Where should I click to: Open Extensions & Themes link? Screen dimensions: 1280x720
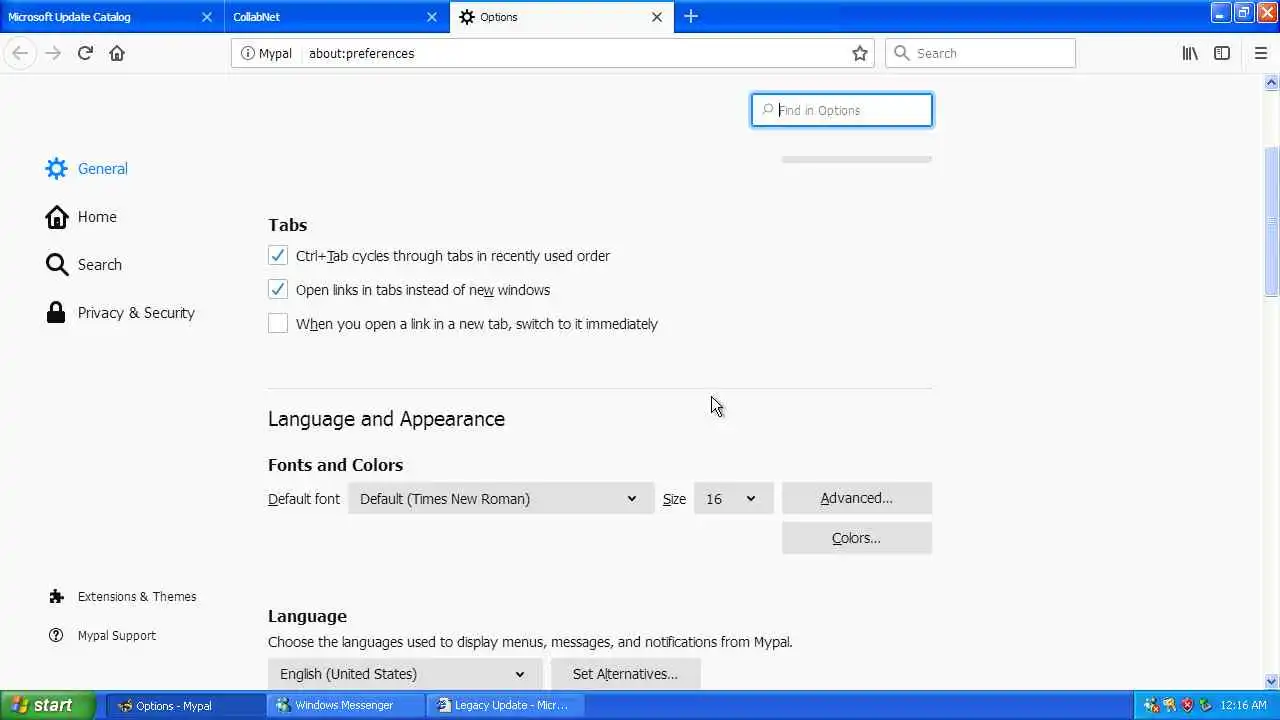(137, 596)
